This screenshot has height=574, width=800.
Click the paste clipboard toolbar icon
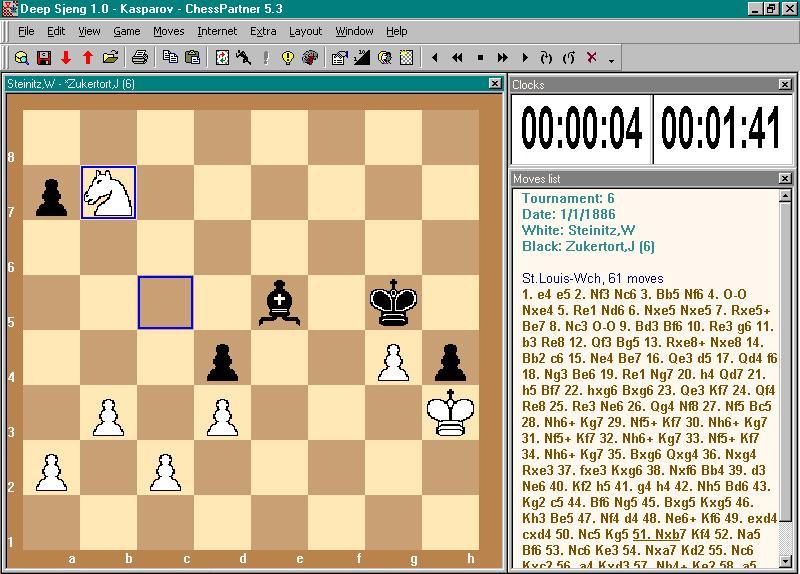click(192, 58)
